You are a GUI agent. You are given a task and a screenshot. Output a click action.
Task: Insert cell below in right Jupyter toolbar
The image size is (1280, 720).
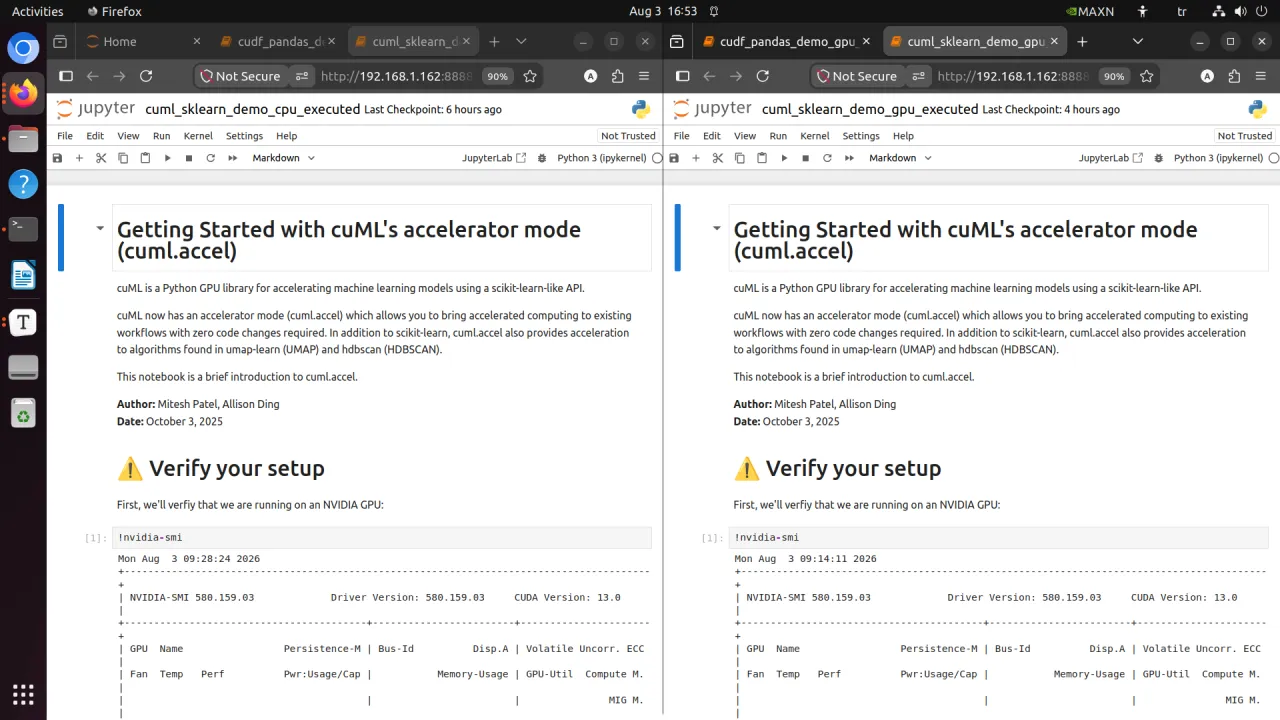pyautogui.click(x=696, y=158)
